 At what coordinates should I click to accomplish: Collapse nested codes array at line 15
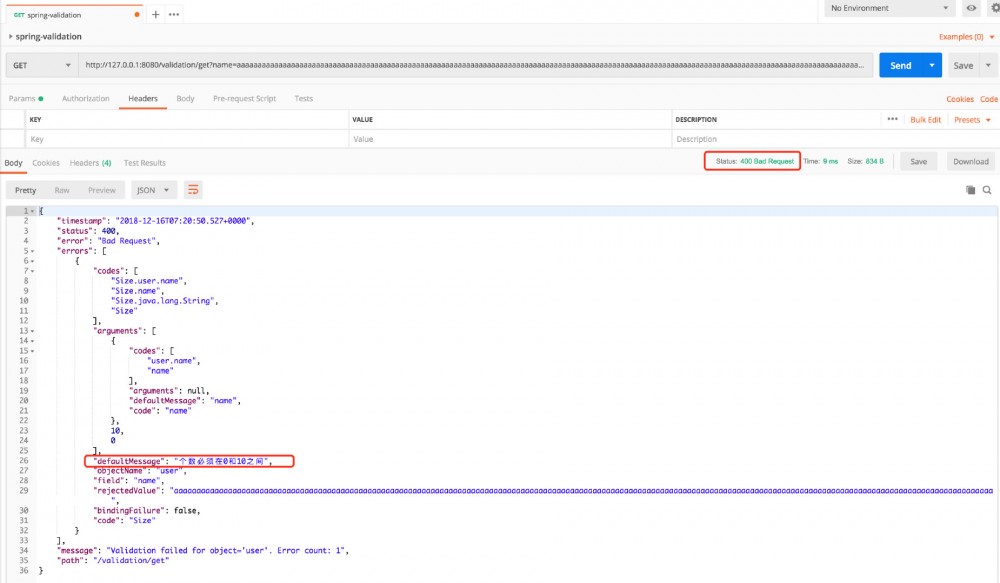pos(33,351)
